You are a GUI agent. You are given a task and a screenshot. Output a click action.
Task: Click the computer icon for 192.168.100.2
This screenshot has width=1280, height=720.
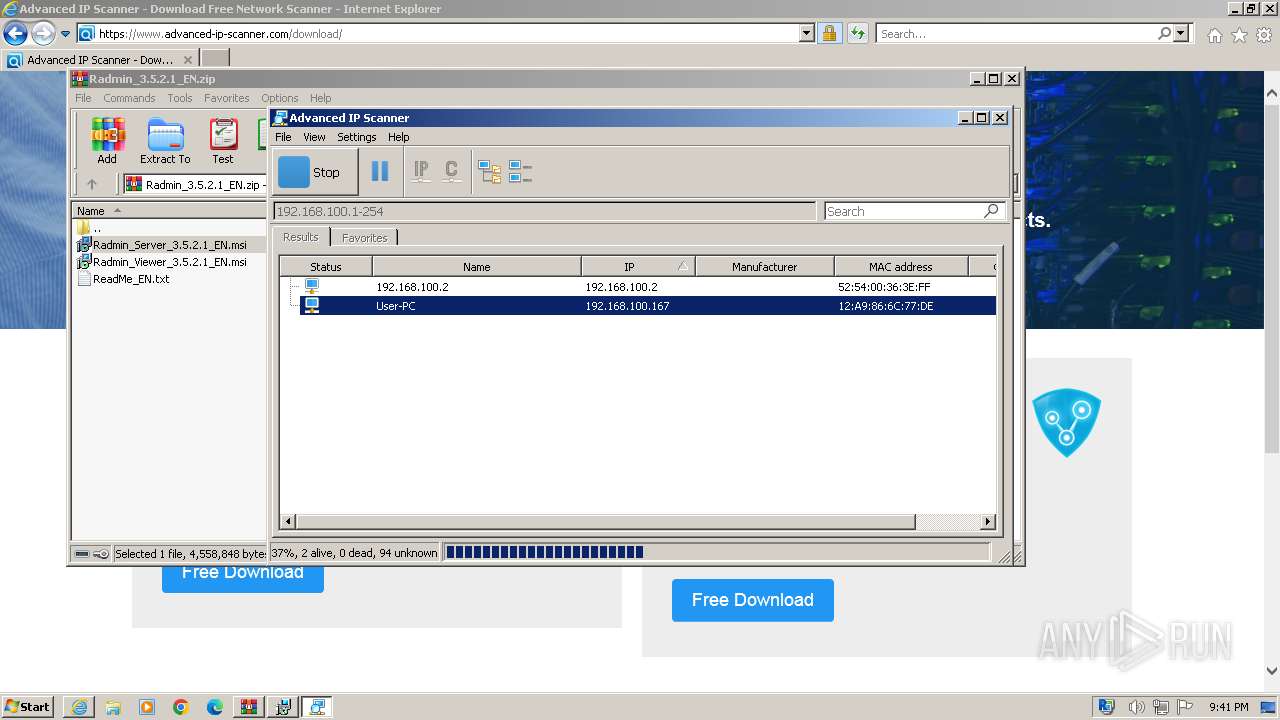click(x=311, y=287)
